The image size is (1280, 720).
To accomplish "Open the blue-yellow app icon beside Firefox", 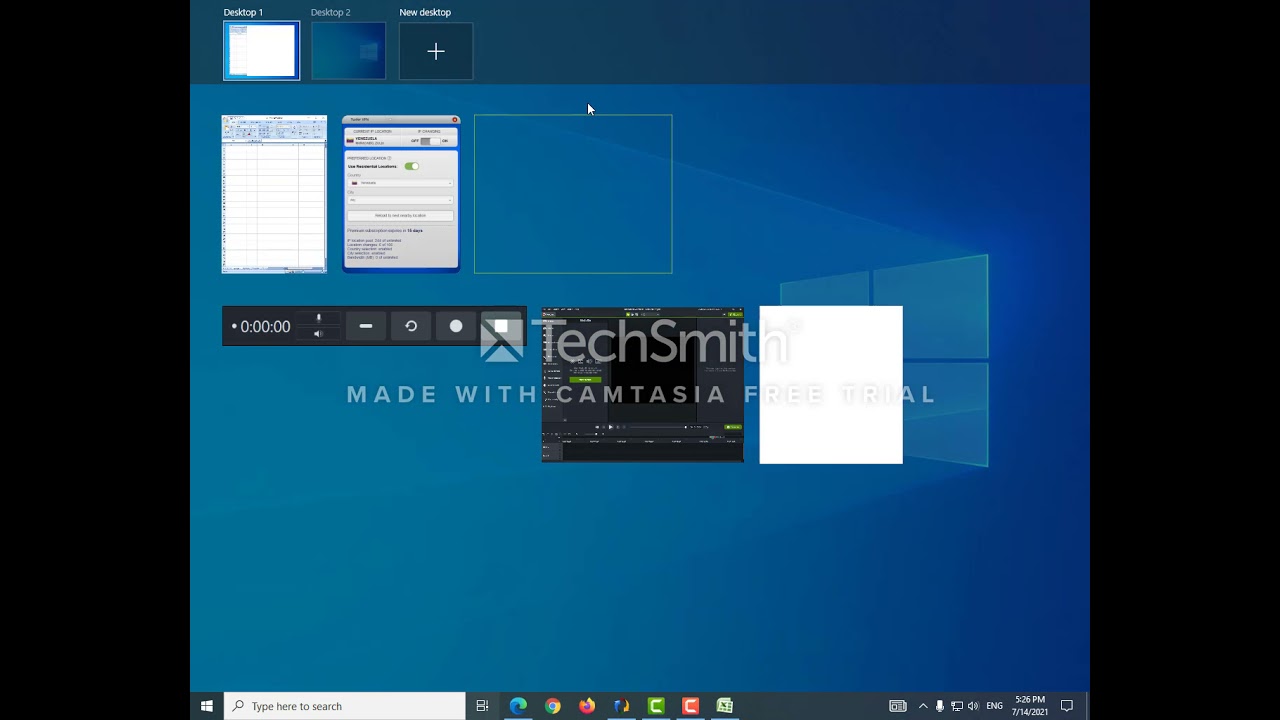I will [621, 706].
